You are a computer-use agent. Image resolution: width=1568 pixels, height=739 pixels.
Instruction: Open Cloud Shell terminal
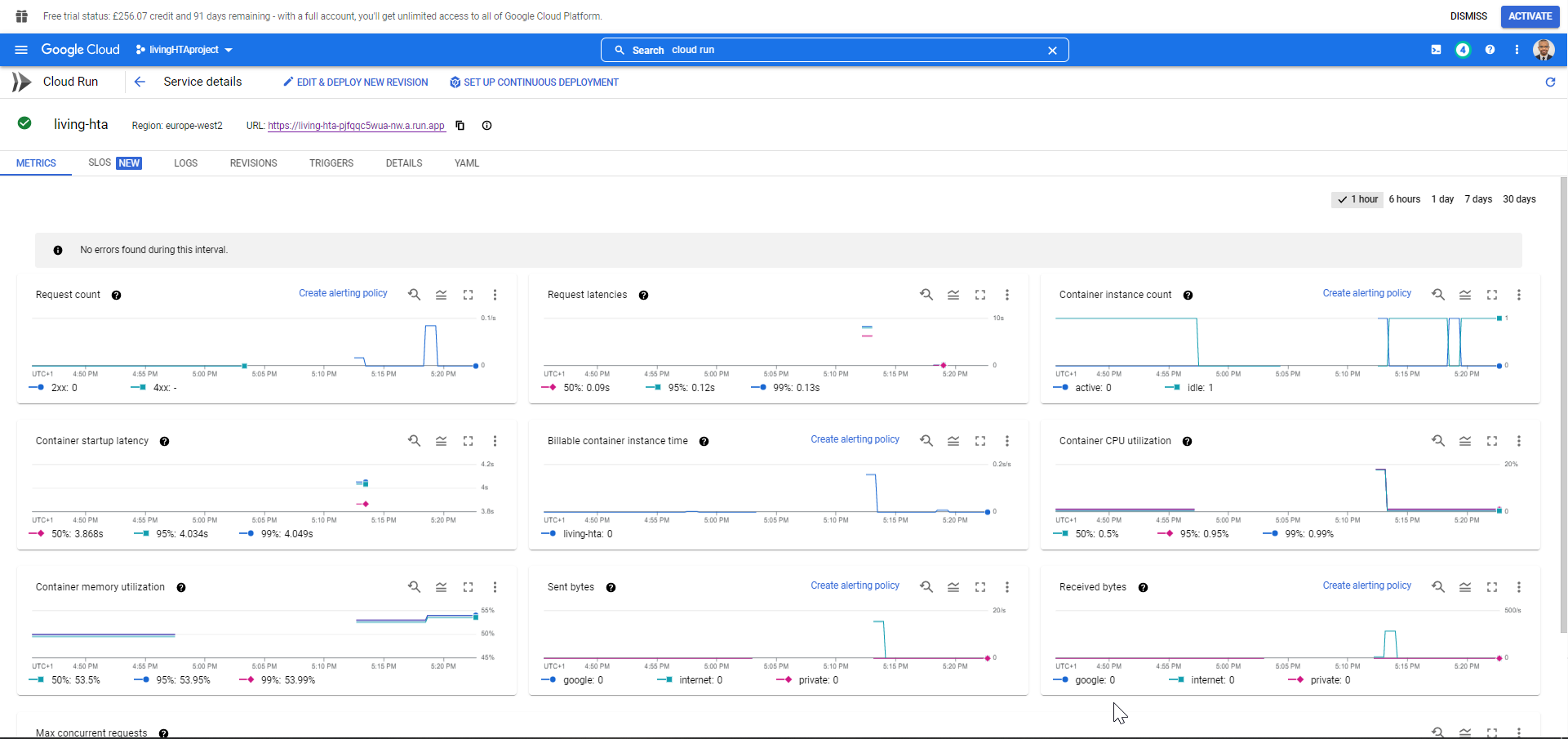1437,50
